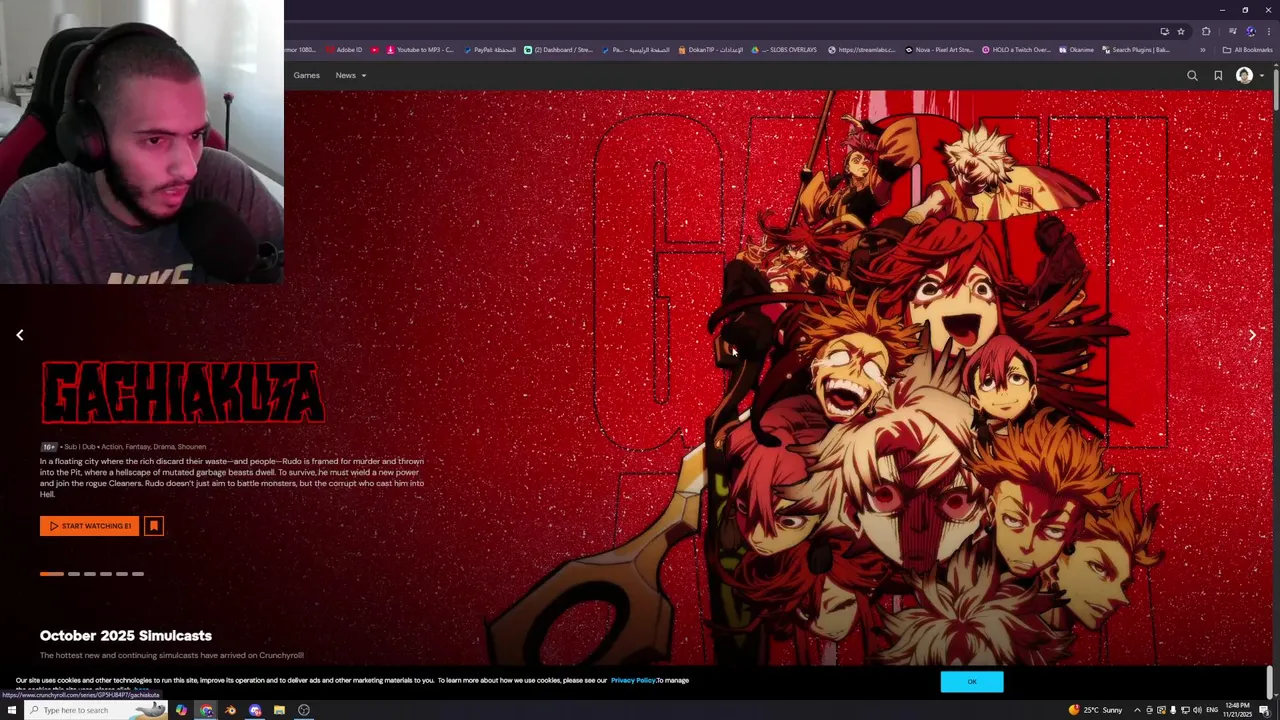Open the DokanTIP bookmark

click(710, 50)
